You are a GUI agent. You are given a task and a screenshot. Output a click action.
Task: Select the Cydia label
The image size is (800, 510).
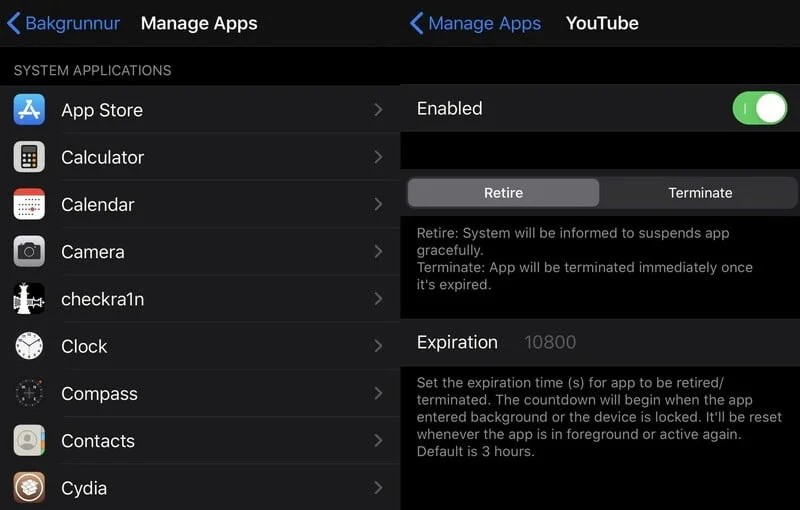click(84, 488)
